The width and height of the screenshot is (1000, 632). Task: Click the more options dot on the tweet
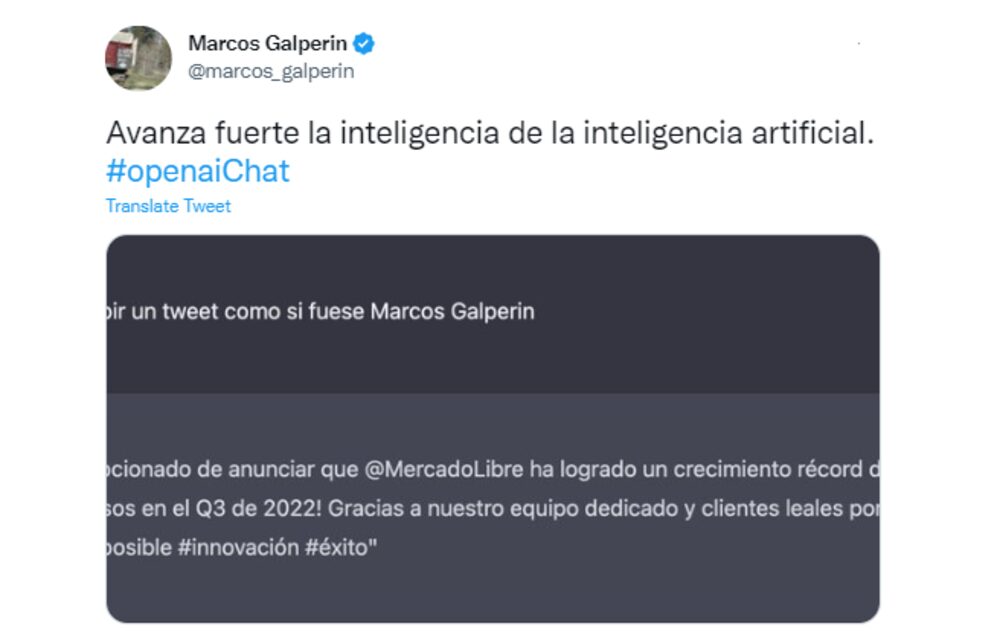point(856,44)
